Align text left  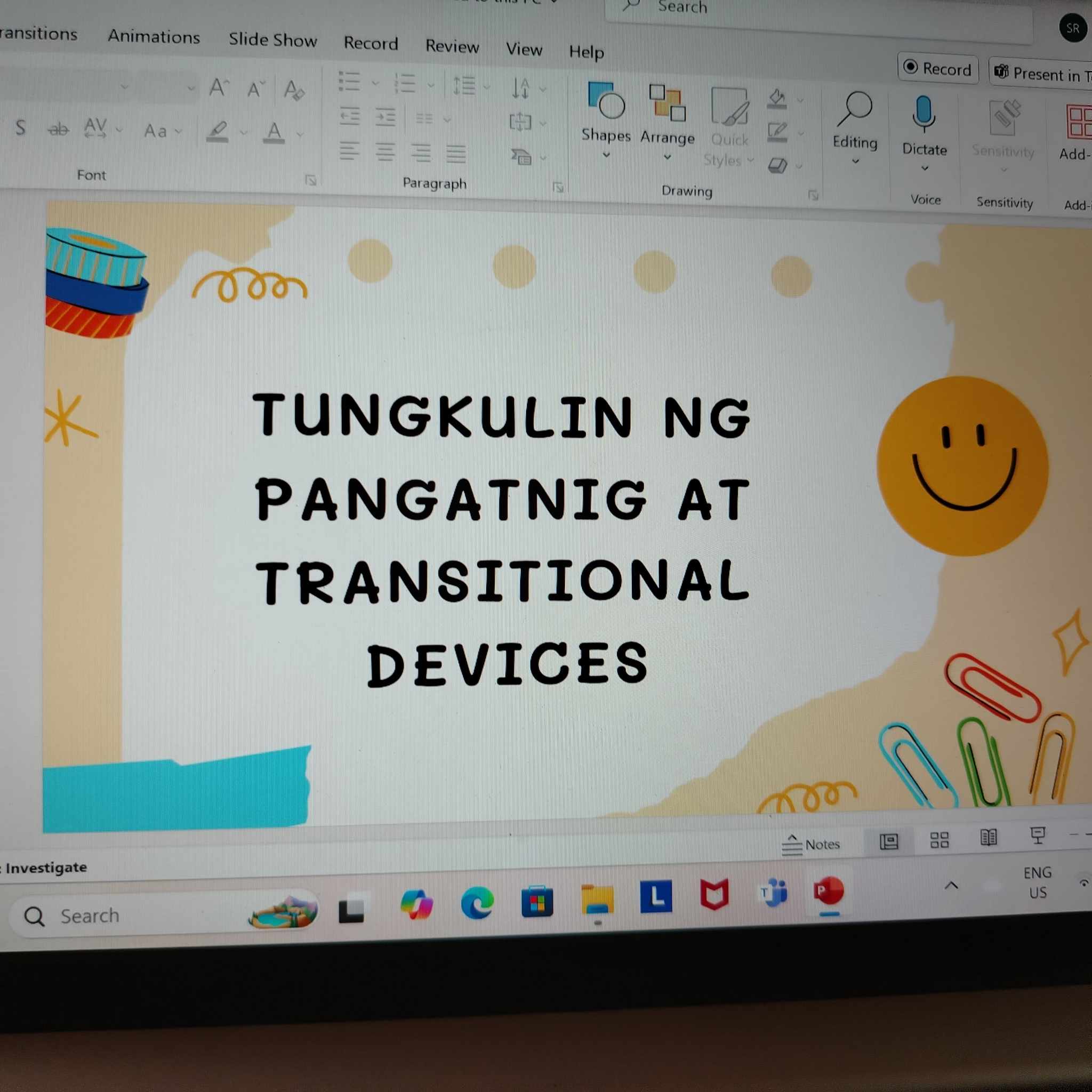[x=349, y=152]
